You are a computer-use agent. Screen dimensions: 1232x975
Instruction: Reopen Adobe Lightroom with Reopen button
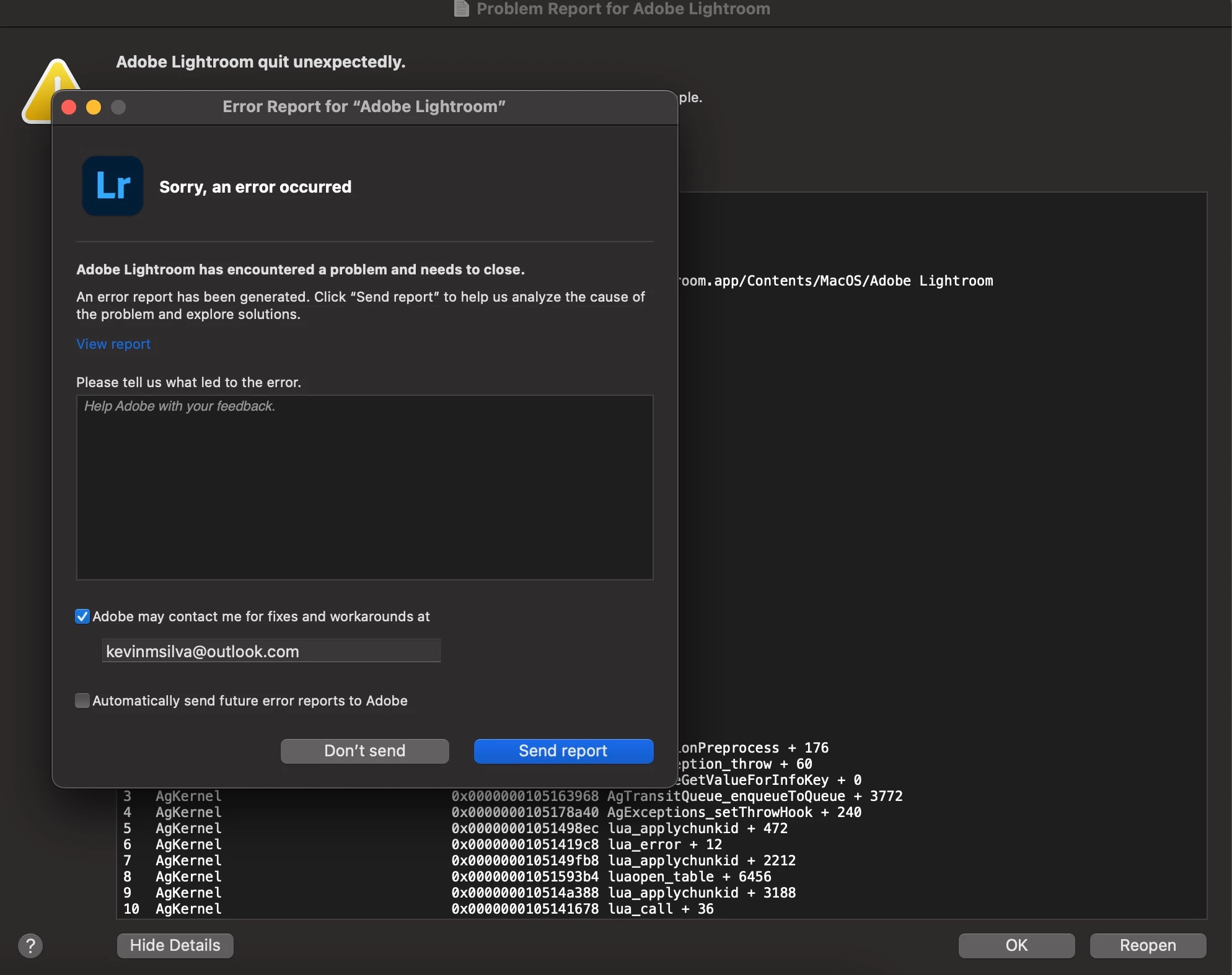click(x=1147, y=945)
